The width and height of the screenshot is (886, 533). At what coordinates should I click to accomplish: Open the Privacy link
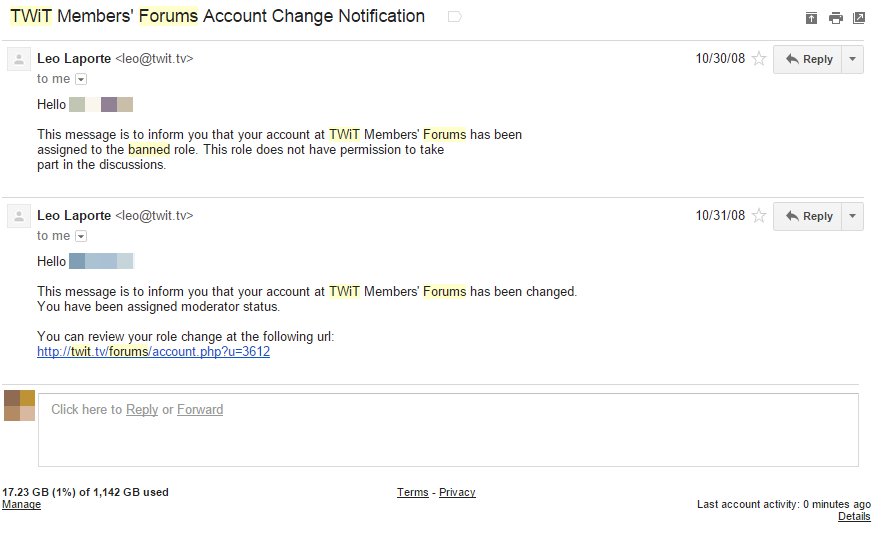click(457, 492)
